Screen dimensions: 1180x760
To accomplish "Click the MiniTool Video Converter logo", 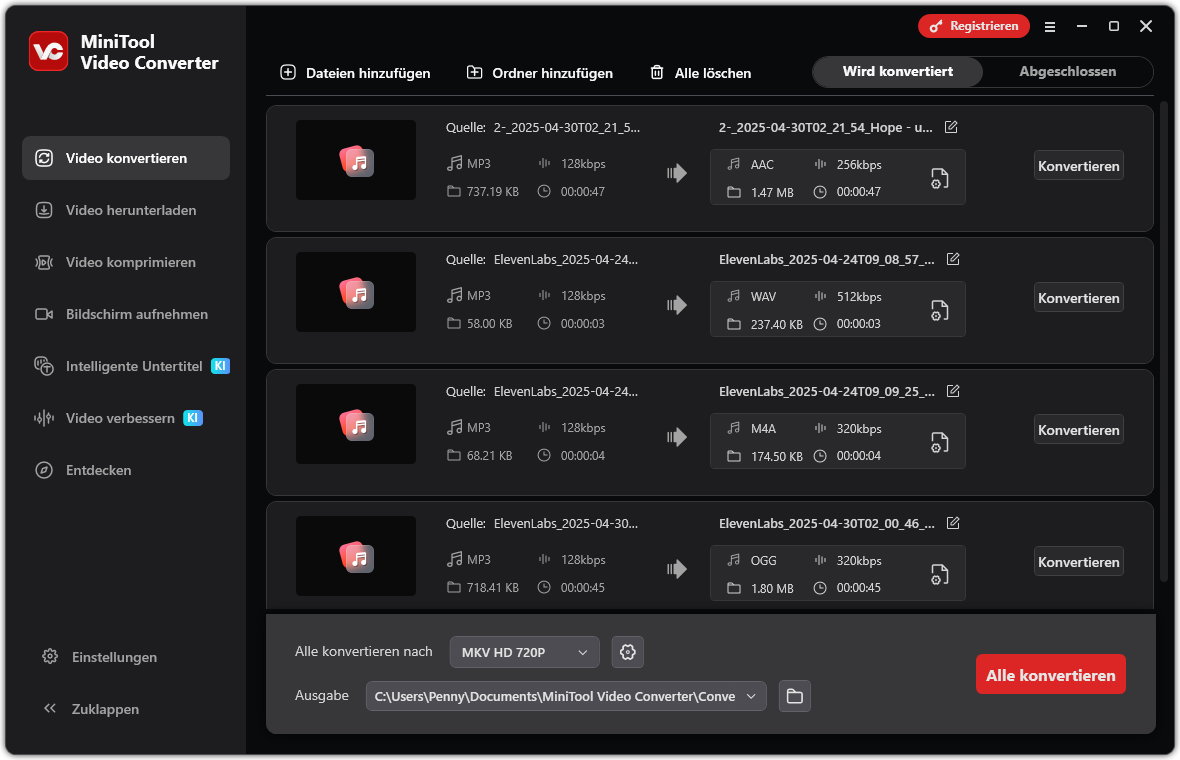I will click(x=48, y=52).
